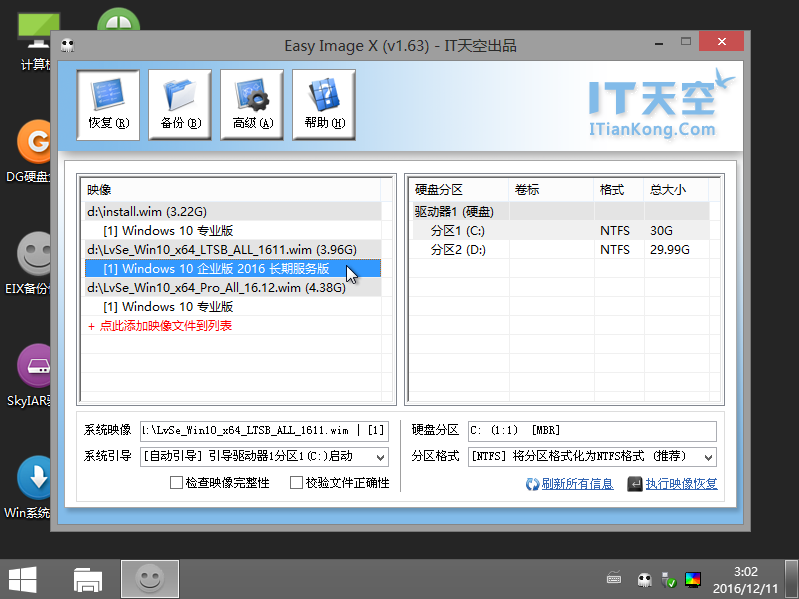The image size is (799, 599).
Task: Select d:\install.wim (3.22G) row
Action: pos(233,211)
